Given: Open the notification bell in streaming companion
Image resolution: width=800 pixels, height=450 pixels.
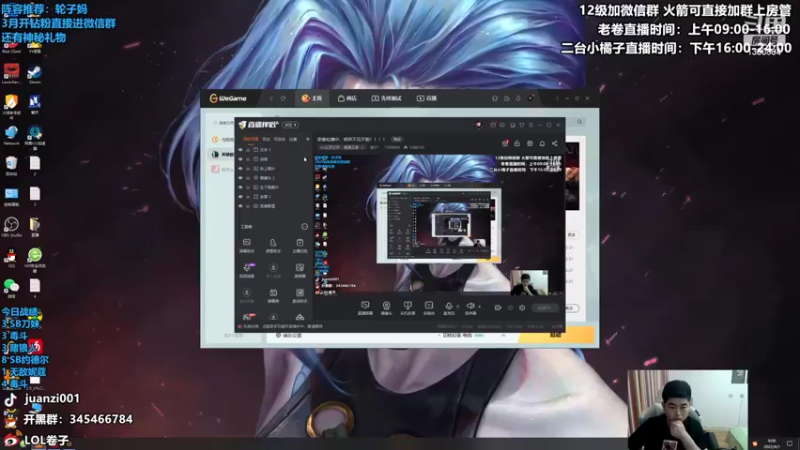Looking at the screenshot, I should coord(542,144).
